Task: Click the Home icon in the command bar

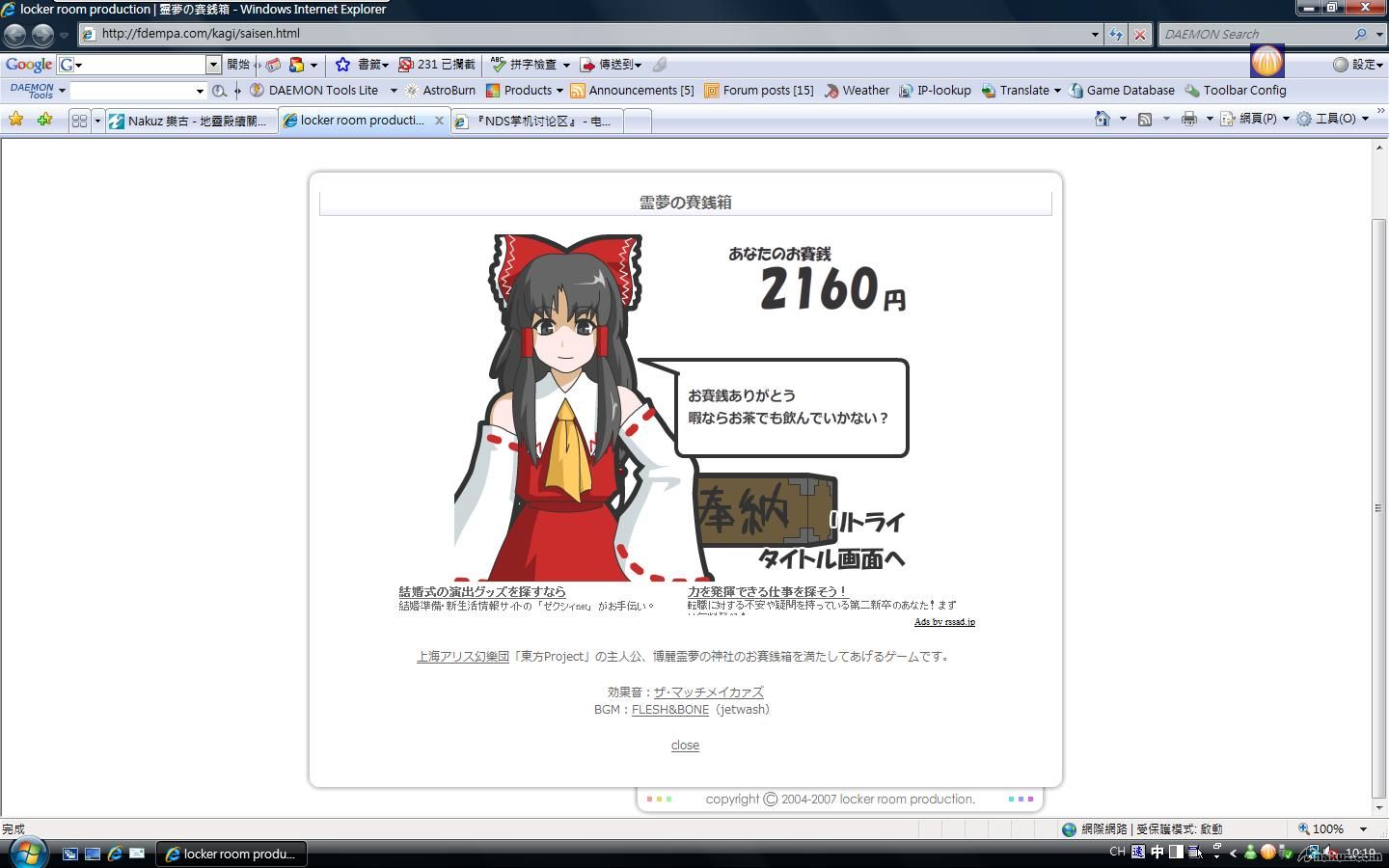Action: coord(1103,119)
